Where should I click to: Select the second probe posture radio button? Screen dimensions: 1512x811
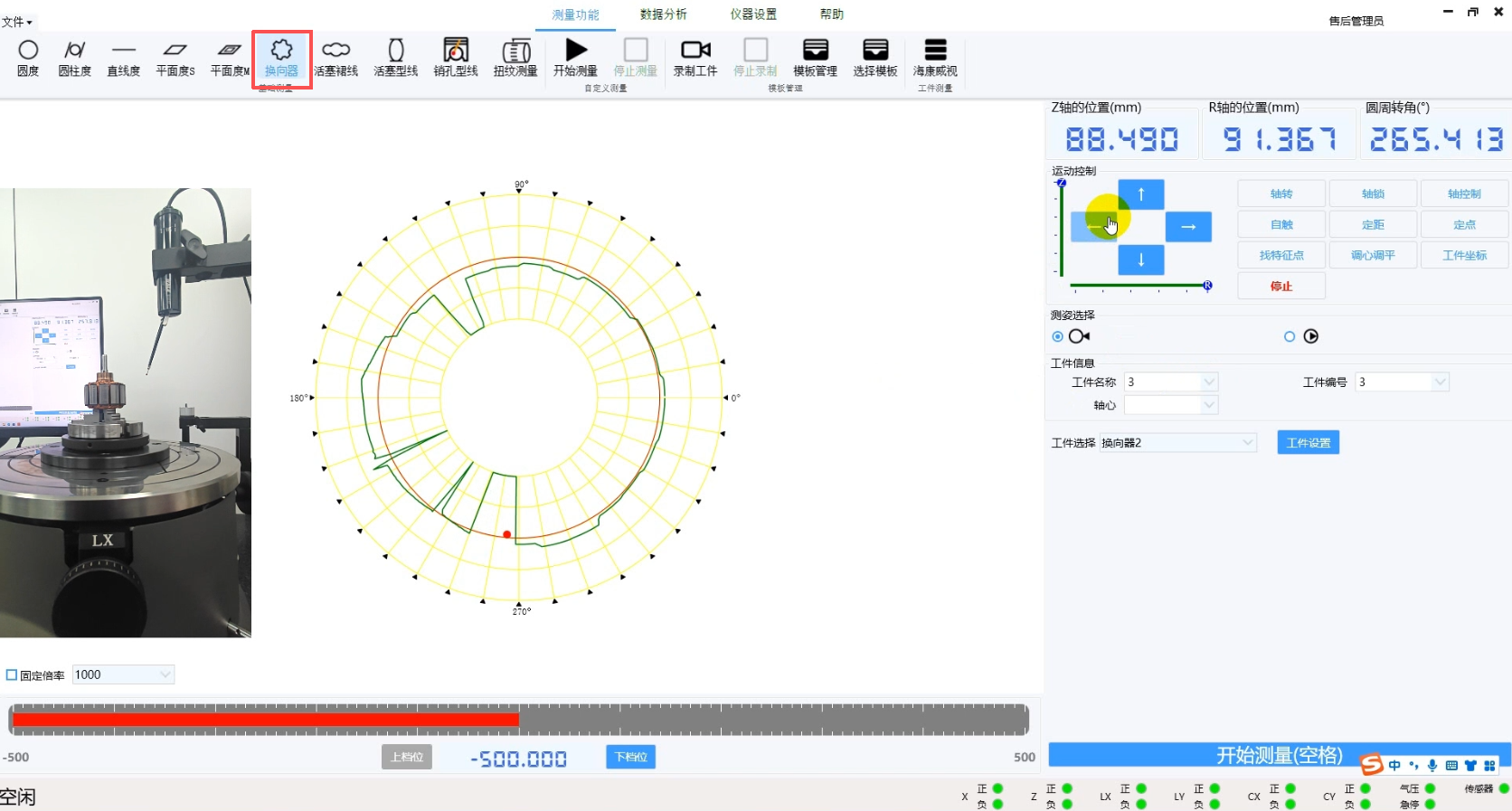[x=1290, y=336]
